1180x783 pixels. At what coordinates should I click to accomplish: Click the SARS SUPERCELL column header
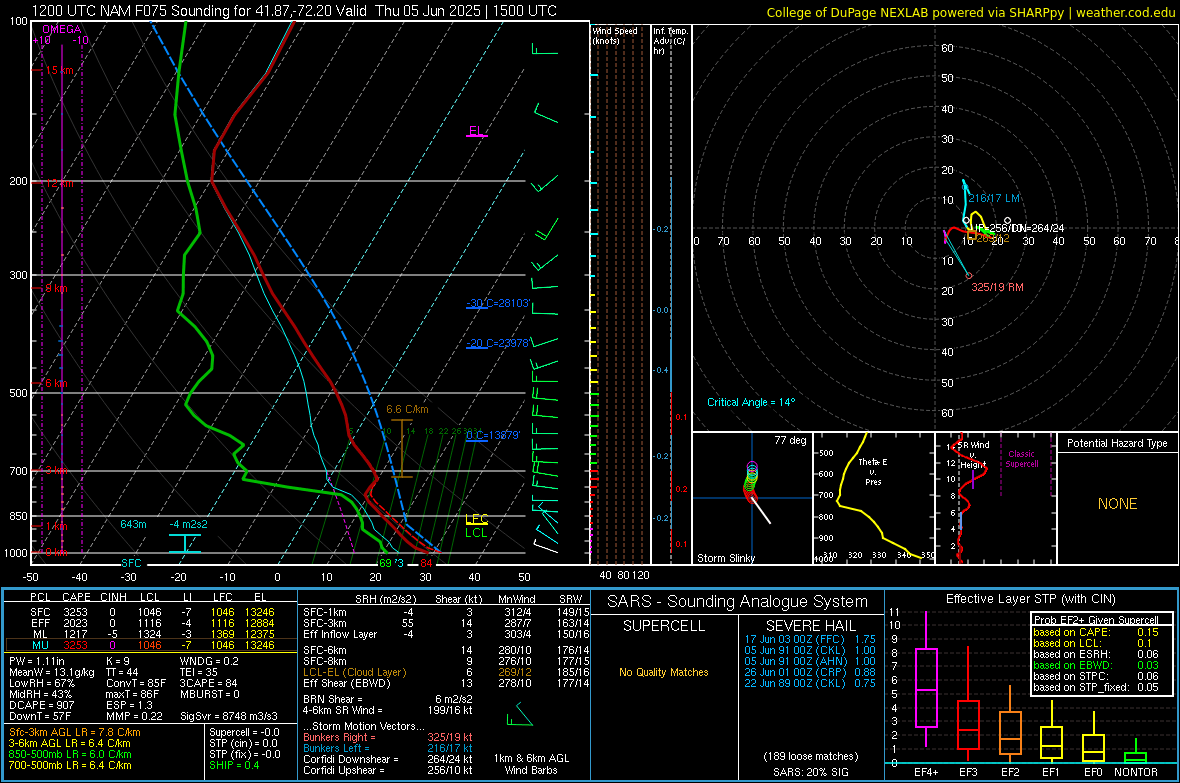(x=664, y=626)
